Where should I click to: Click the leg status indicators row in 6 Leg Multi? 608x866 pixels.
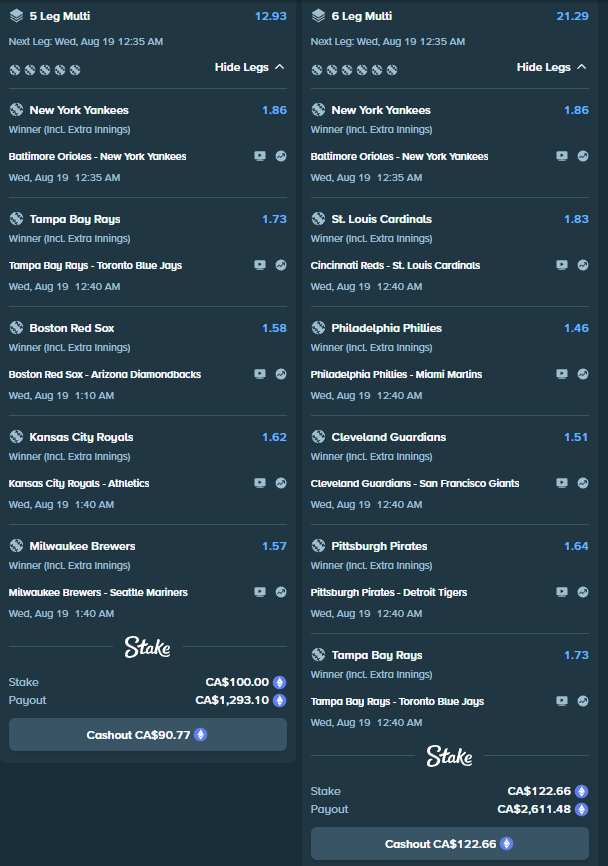point(355,70)
